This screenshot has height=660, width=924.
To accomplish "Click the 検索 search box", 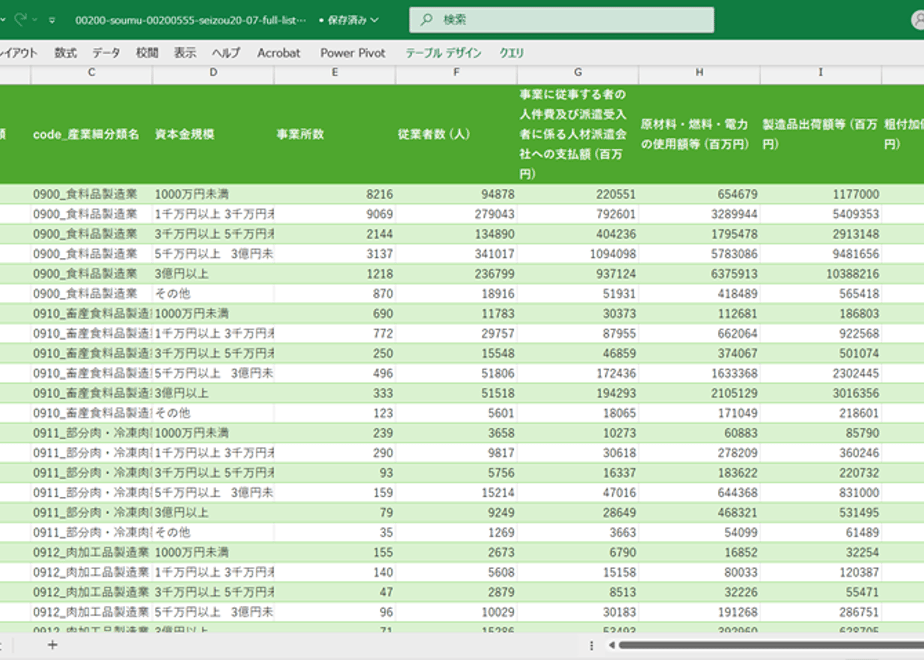I will click(562, 20).
